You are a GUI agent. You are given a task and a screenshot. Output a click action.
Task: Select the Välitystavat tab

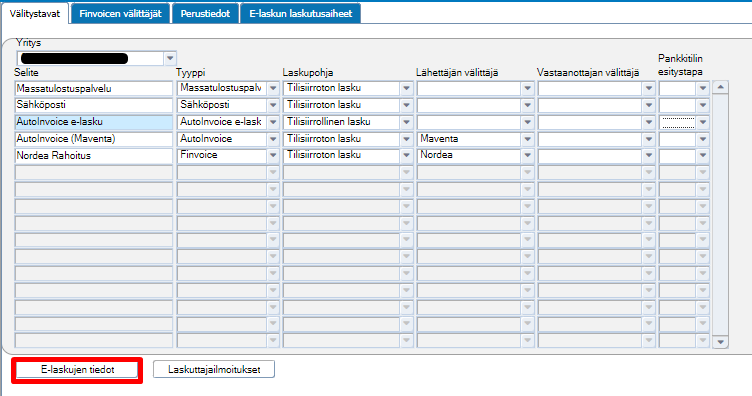point(35,13)
